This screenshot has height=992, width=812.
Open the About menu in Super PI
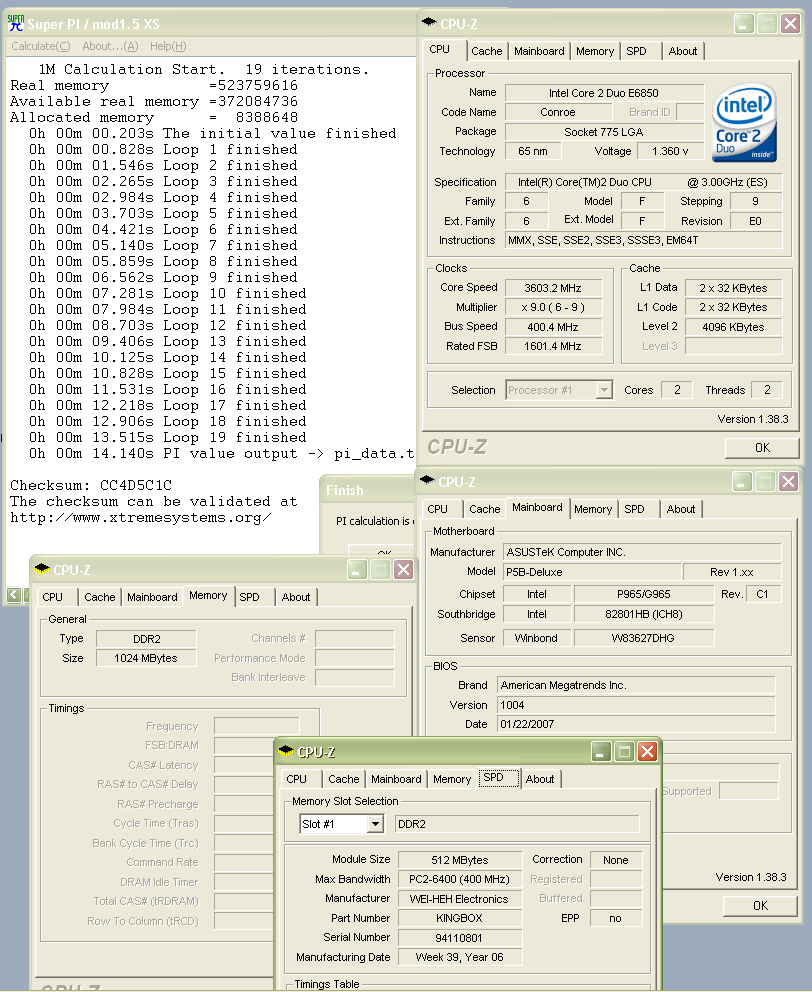pyautogui.click(x=110, y=46)
